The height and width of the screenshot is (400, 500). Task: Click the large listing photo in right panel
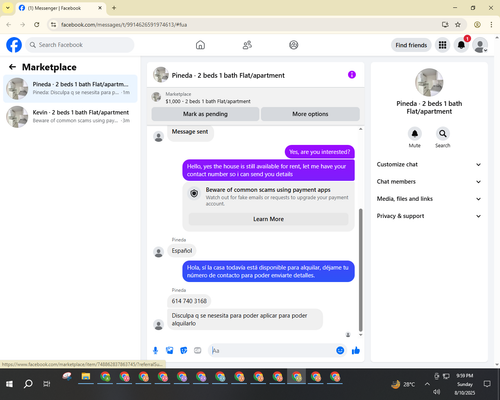coord(429,82)
